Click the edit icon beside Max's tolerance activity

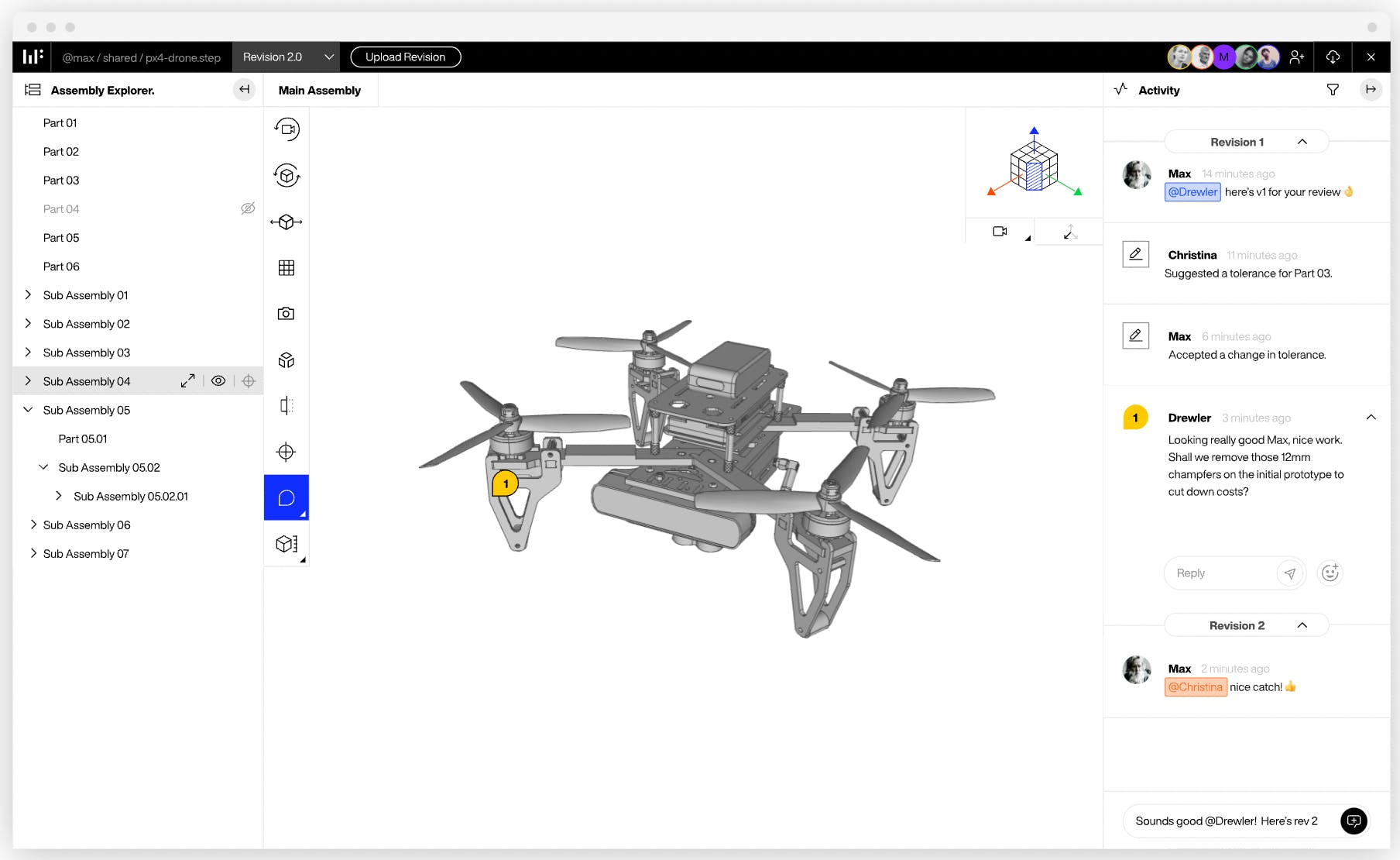(x=1136, y=335)
